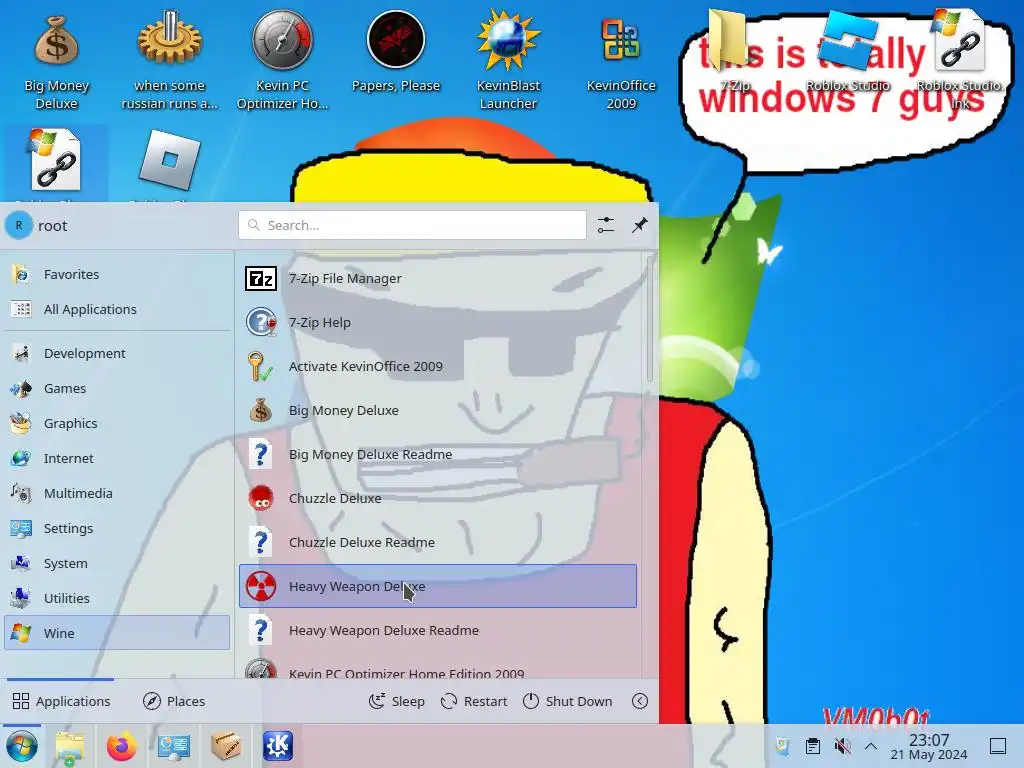Click the tray icon left of clipboard
The image size is (1024, 768).
[782, 746]
